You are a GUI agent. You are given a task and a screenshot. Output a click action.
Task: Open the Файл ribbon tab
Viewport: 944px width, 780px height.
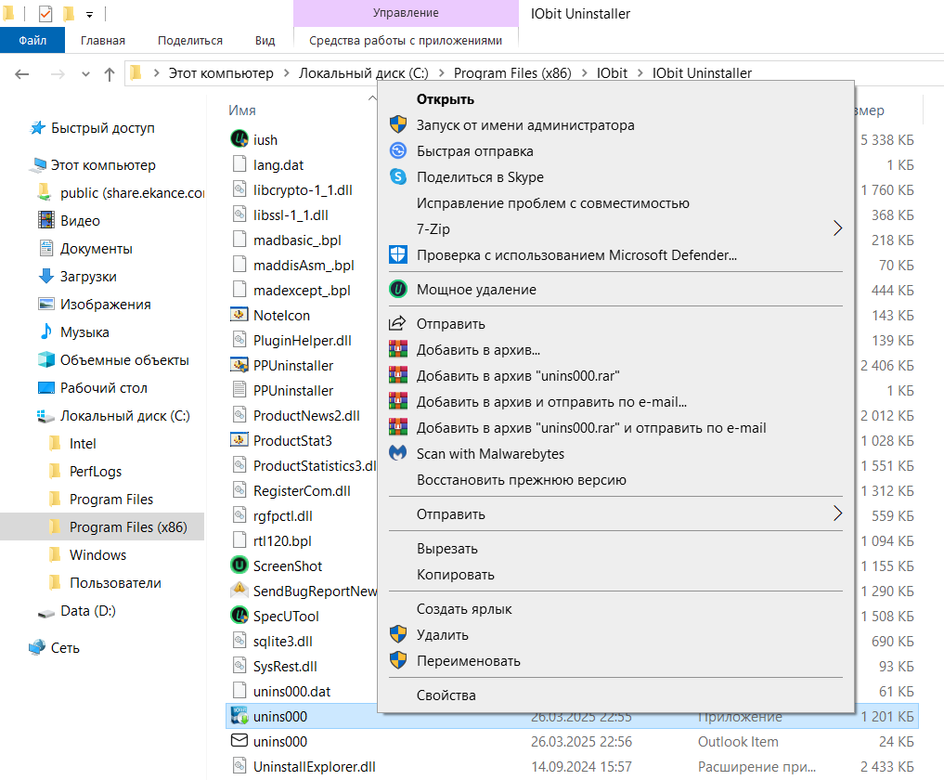point(33,40)
